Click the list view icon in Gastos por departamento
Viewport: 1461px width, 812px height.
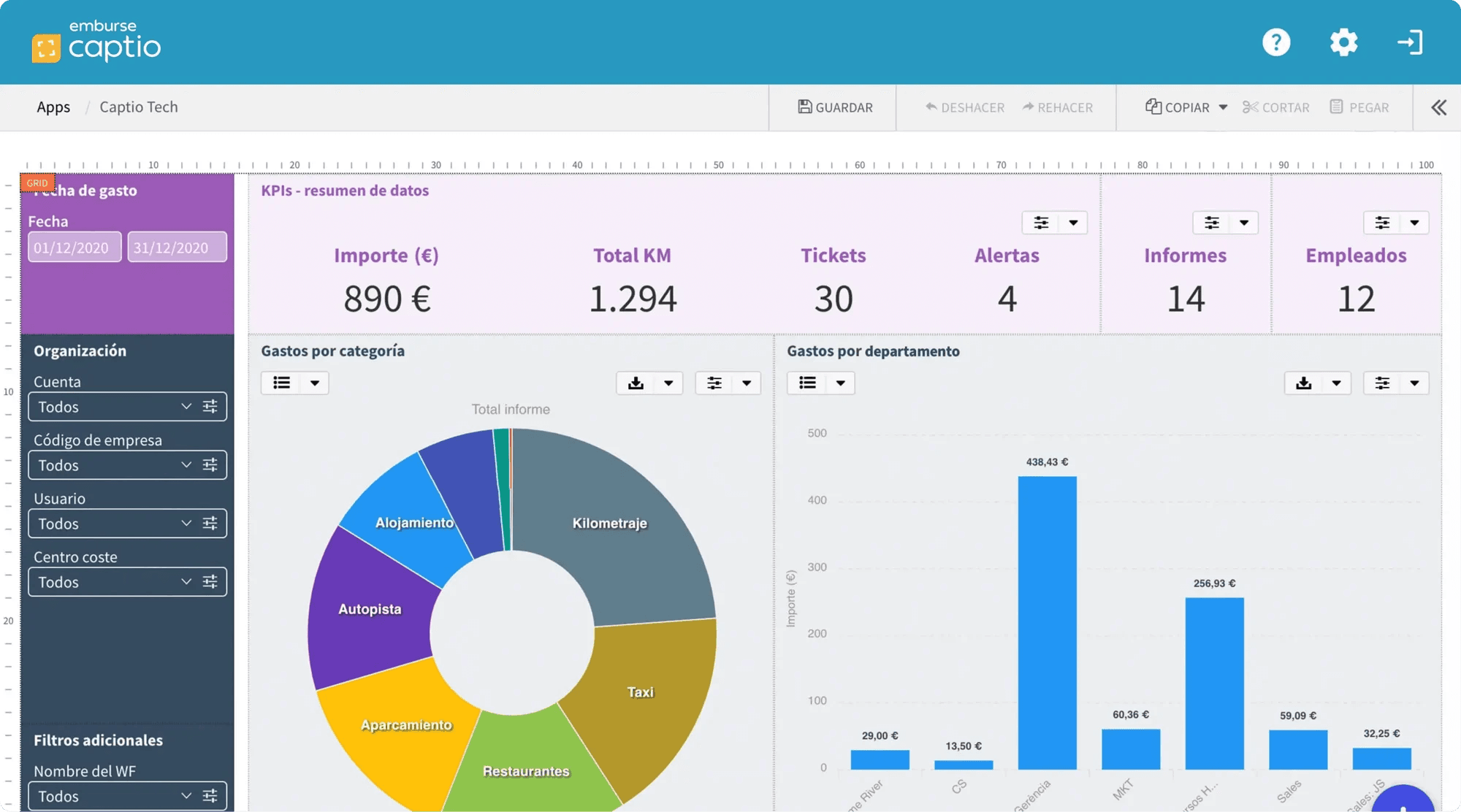(807, 383)
